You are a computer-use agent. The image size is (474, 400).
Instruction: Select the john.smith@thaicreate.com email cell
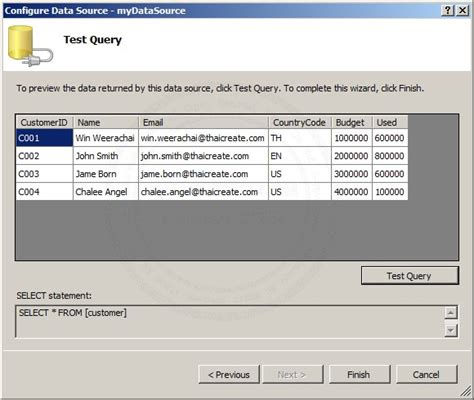click(x=203, y=156)
